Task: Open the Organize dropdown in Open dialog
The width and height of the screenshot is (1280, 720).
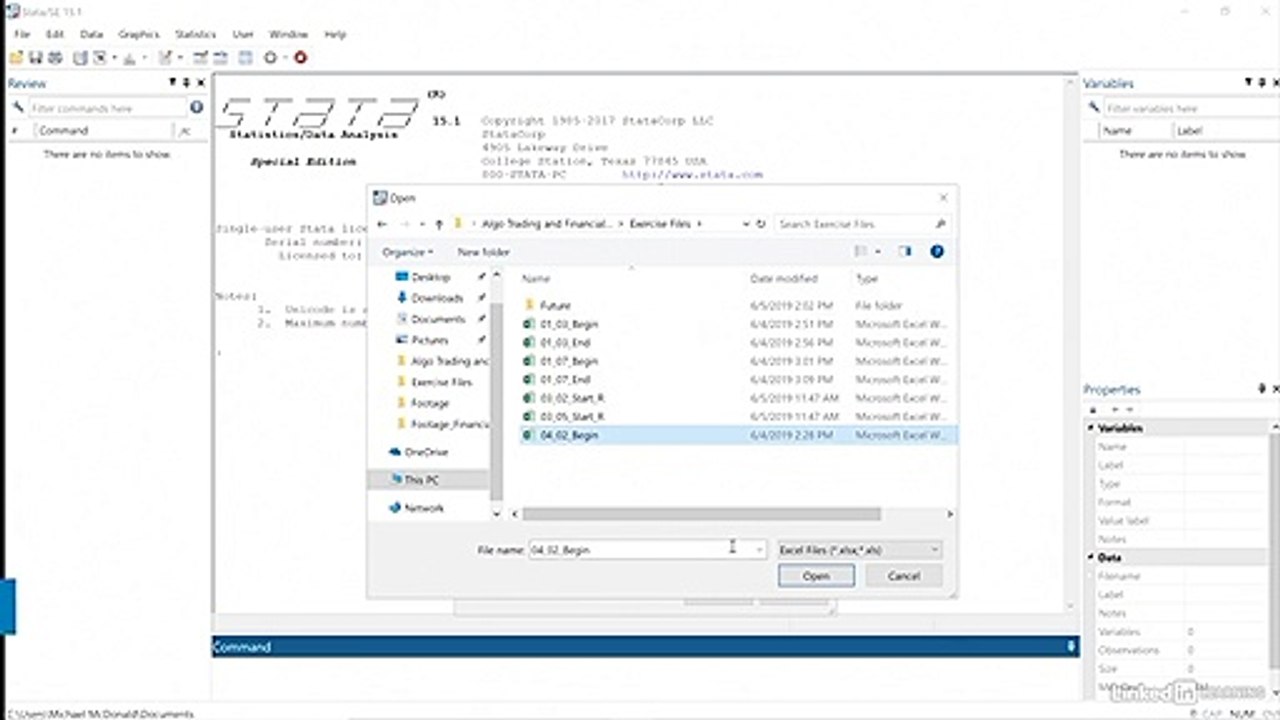Action: 408,252
